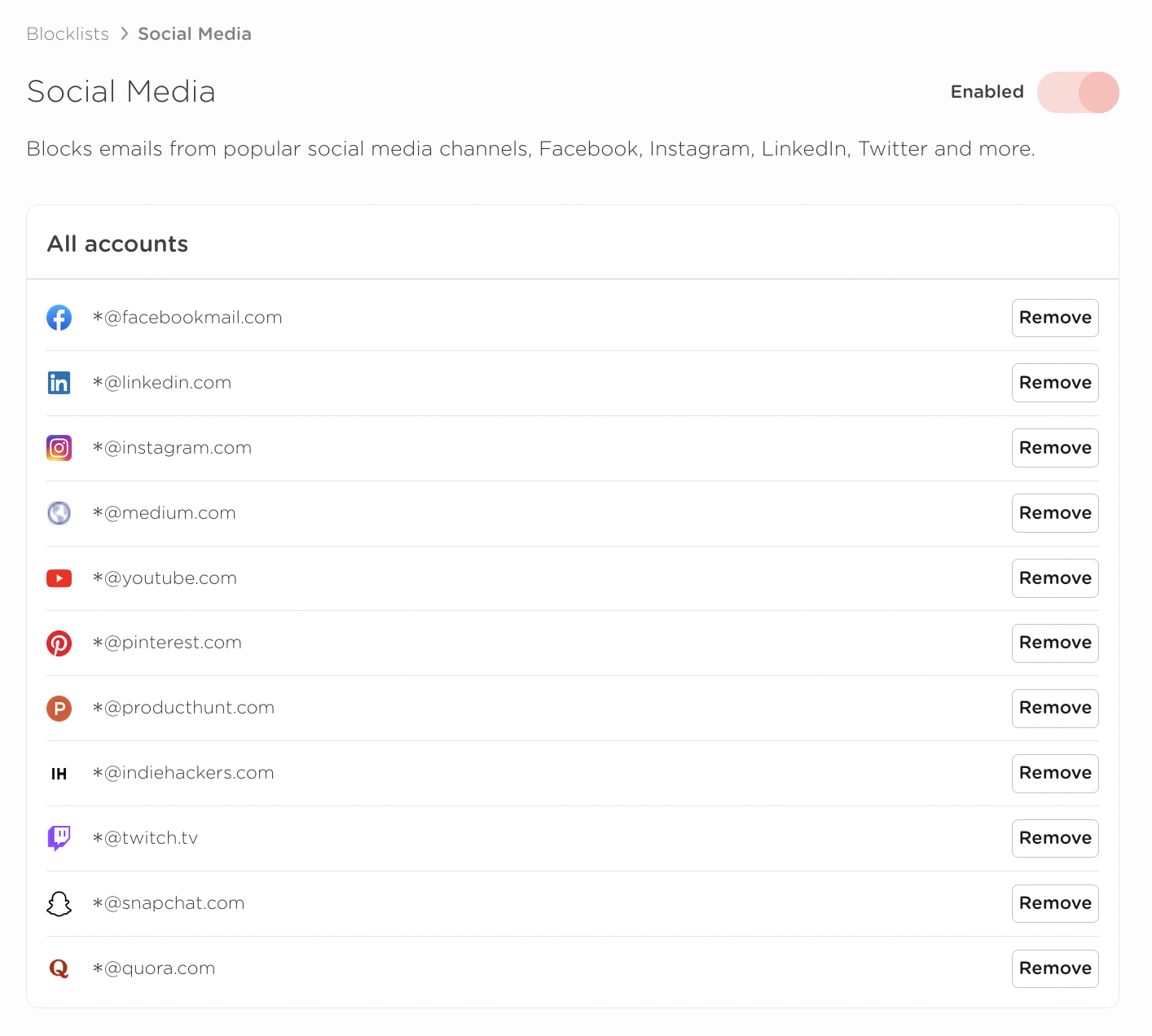Click the Facebook logo icon
Screen dimensions: 1152x1036
tap(59, 318)
